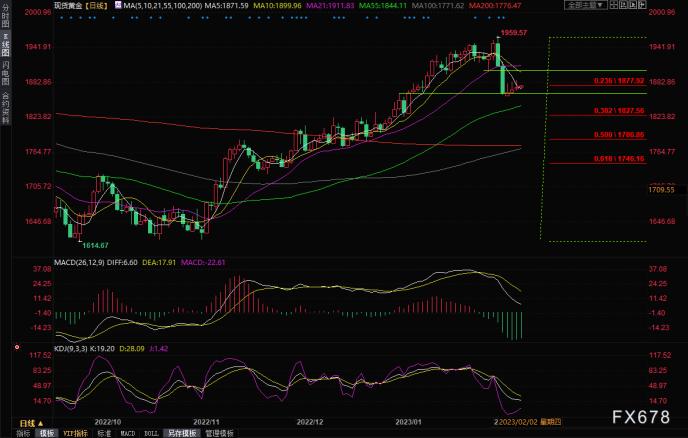Click the MA55:1844.11 value
Viewport: 688px width, 438px height.
pos(383,6)
